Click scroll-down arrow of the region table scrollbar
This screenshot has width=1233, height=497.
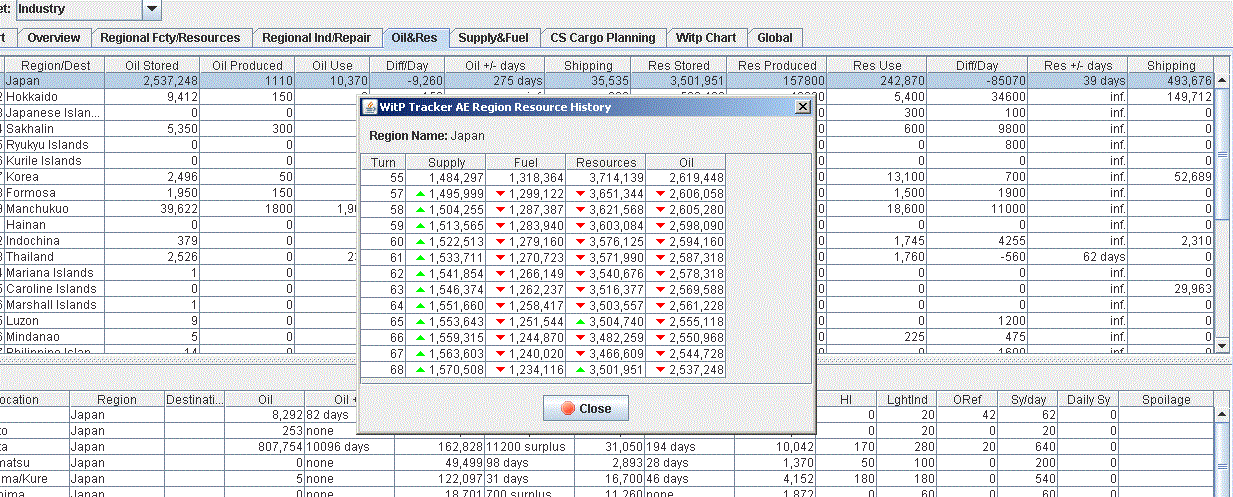1222,345
